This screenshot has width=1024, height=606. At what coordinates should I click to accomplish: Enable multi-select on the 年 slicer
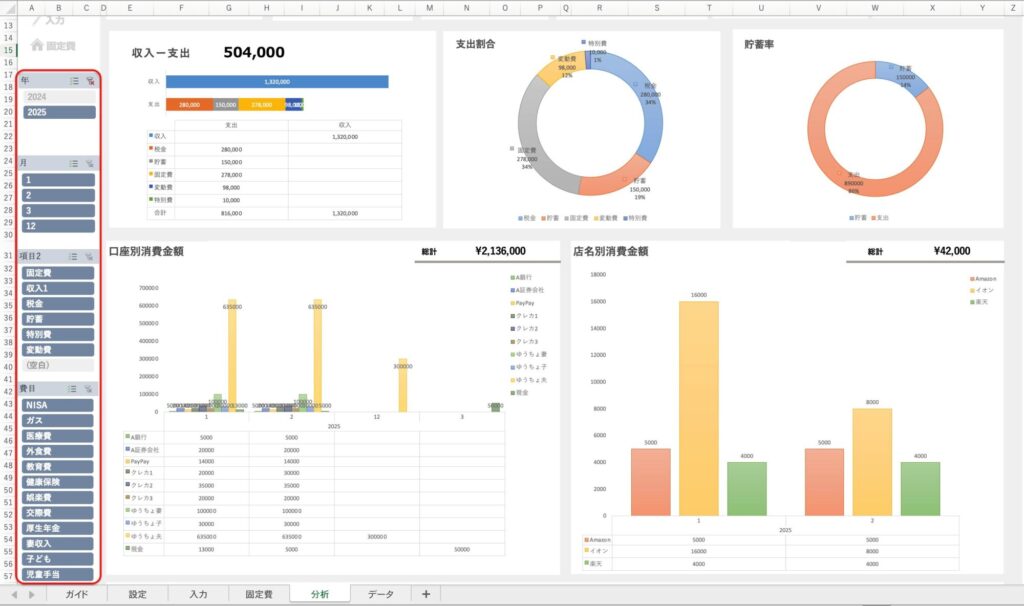pos(74,81)
